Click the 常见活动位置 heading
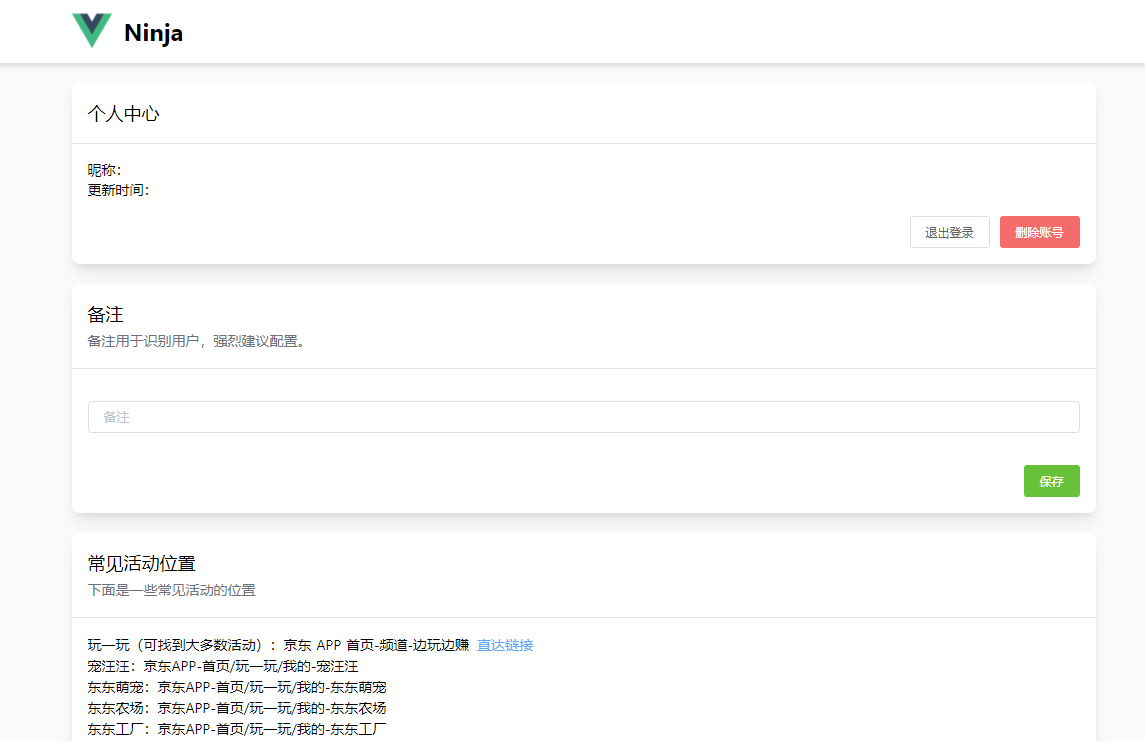 point(142,564)
